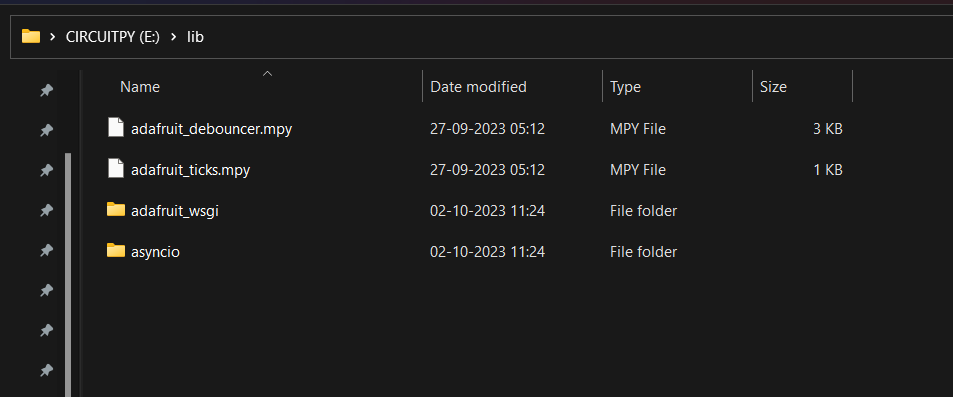953x397 pixels.
Task: Select the adafruit_wsgi folder icon
Action: click(115, 210)
